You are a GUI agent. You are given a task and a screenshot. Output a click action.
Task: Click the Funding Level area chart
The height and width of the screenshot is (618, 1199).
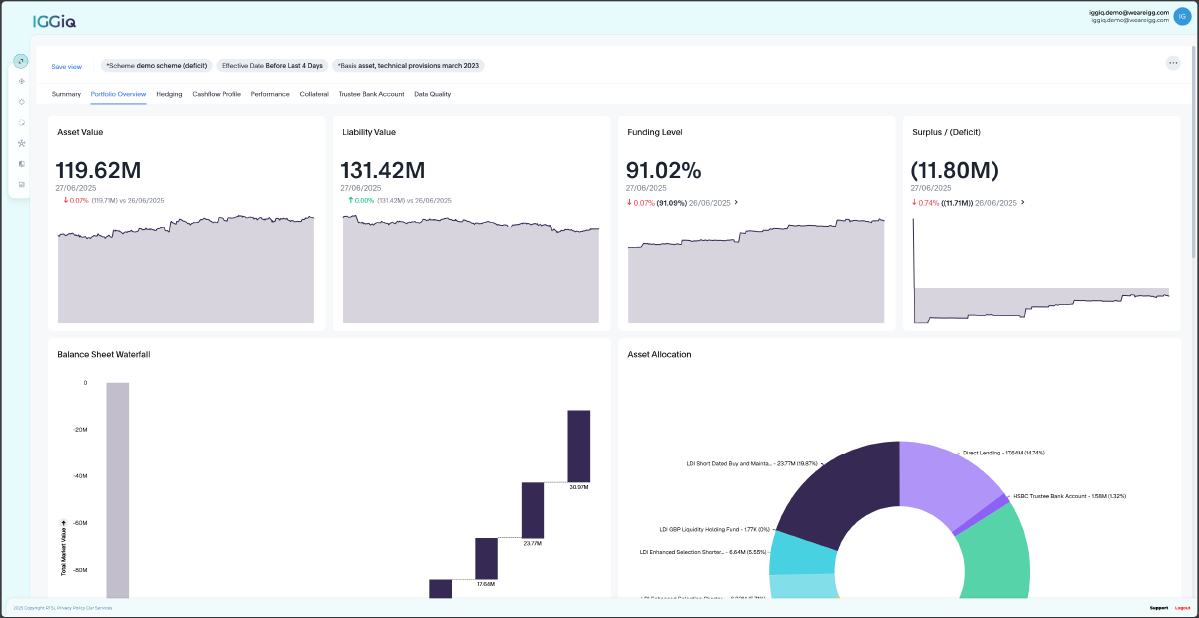pyautogui.click(x=755, y=271)
